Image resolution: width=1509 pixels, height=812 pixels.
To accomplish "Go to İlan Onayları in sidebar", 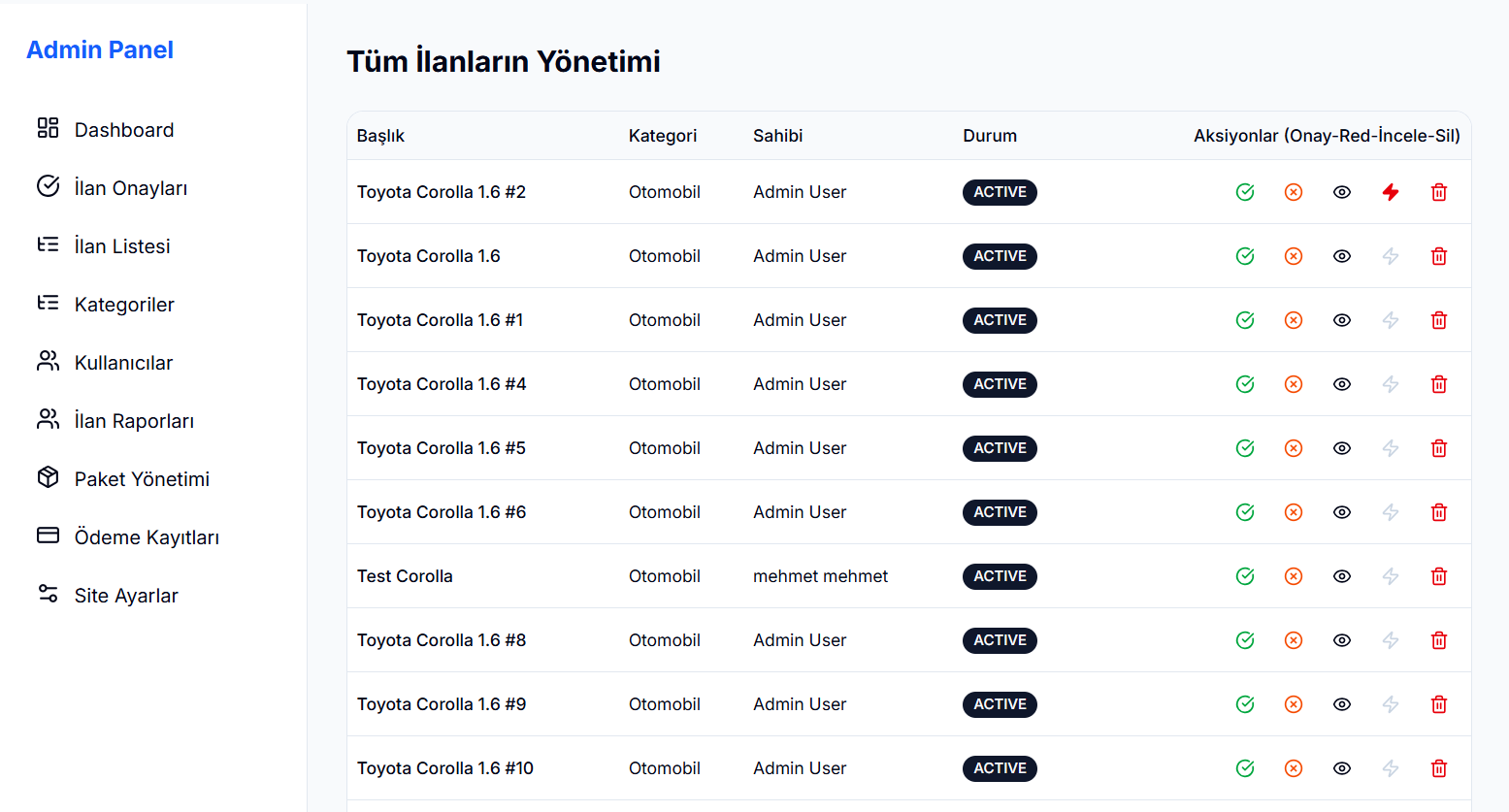I will pyautogui.click(x=130, y=188).
